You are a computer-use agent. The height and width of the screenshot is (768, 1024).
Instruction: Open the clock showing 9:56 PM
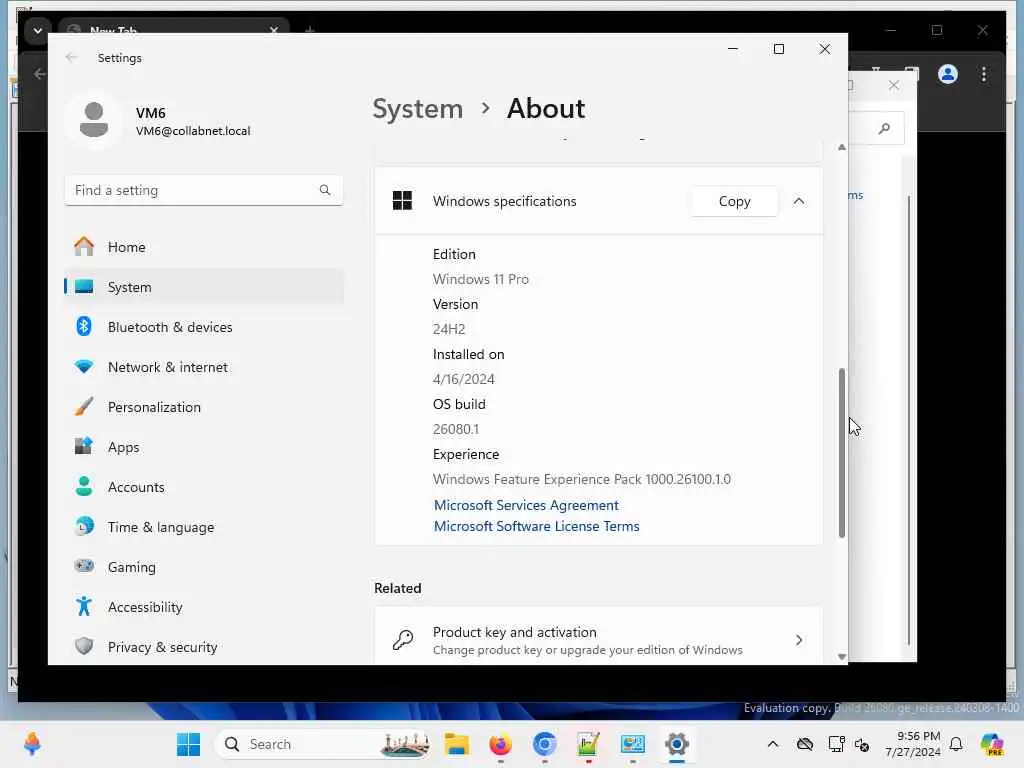coord(913,744)
